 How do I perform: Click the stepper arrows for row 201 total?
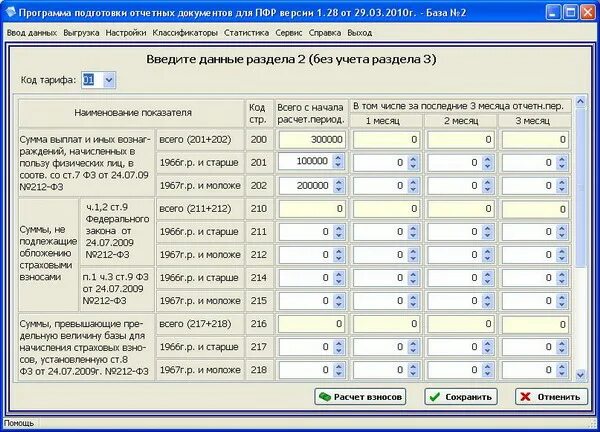[338, 161]
